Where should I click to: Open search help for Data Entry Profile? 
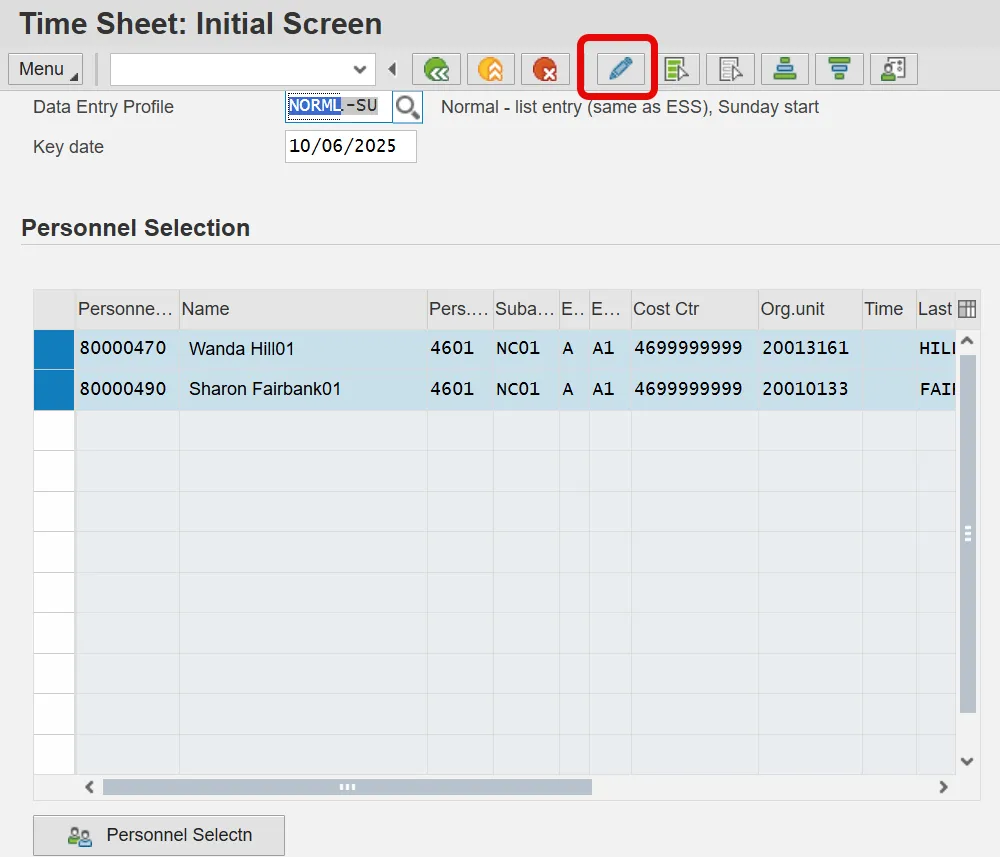tap(407, 107)
